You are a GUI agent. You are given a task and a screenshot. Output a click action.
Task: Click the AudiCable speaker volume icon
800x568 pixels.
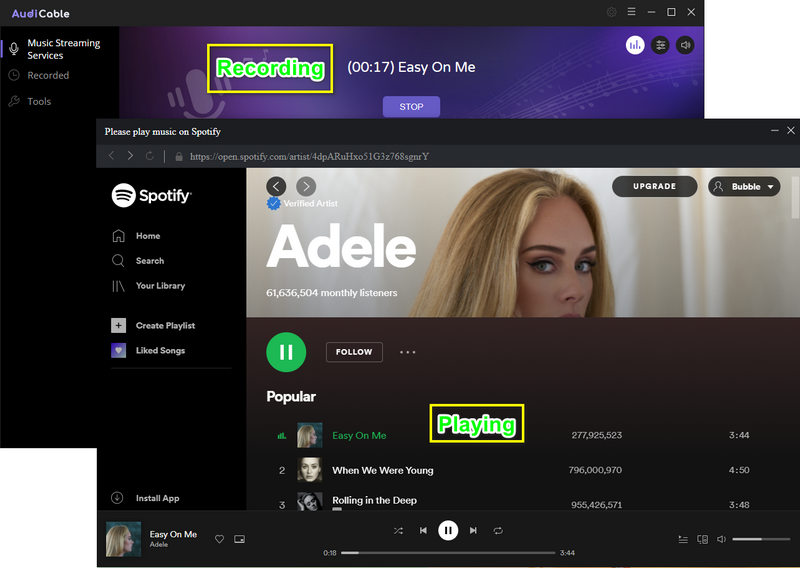coord(685,45)
